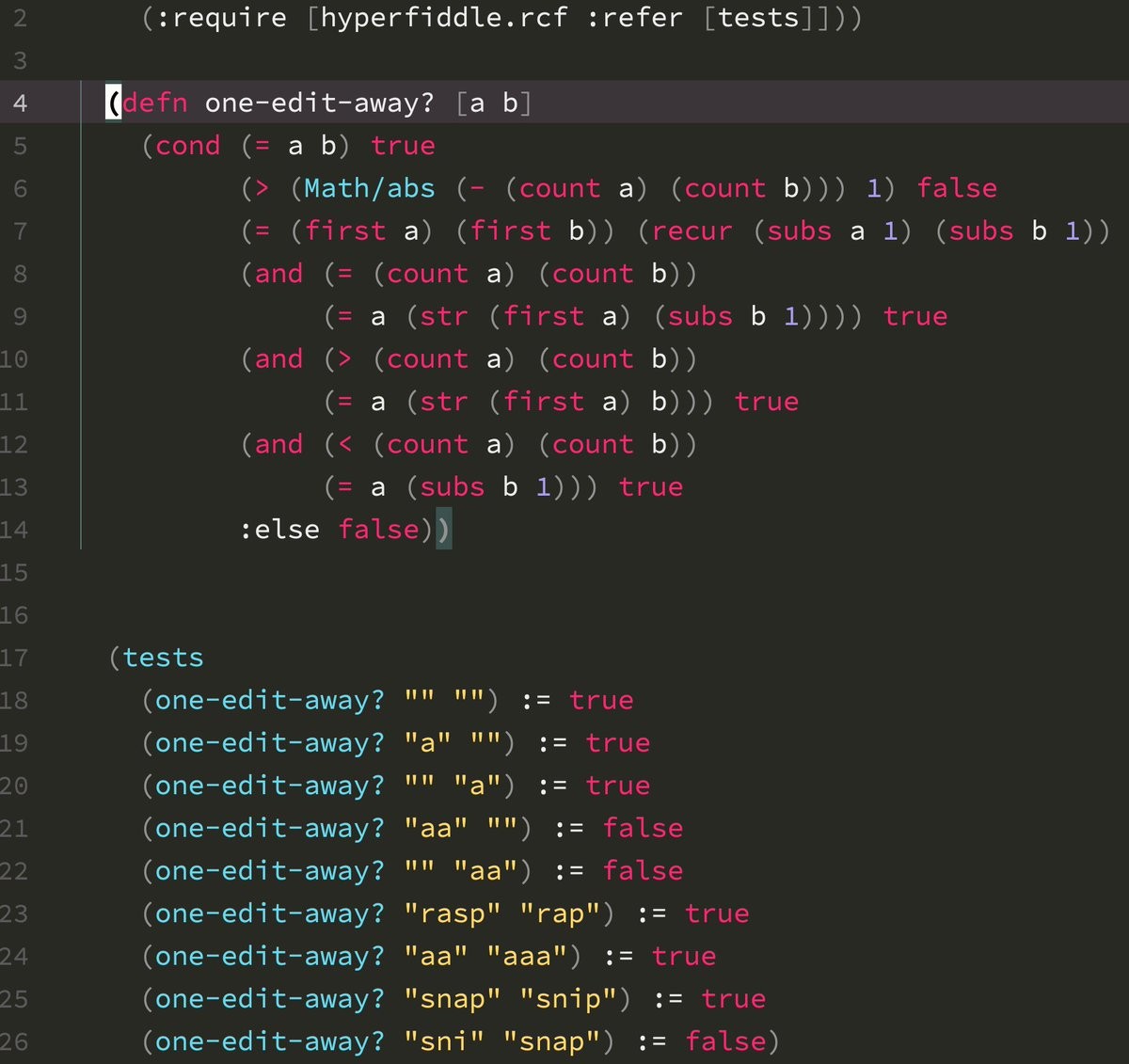Click the cond keyword on line 5

[188, 146]
